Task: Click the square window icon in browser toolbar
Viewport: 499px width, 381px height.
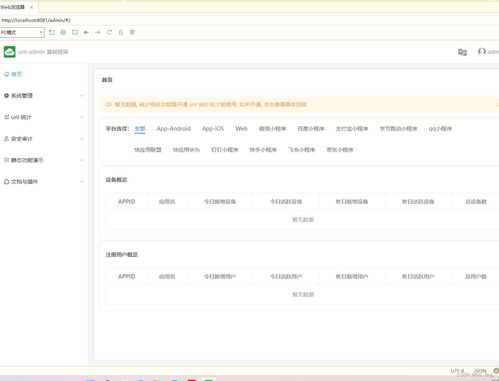Action: click(x=75, y=32)
